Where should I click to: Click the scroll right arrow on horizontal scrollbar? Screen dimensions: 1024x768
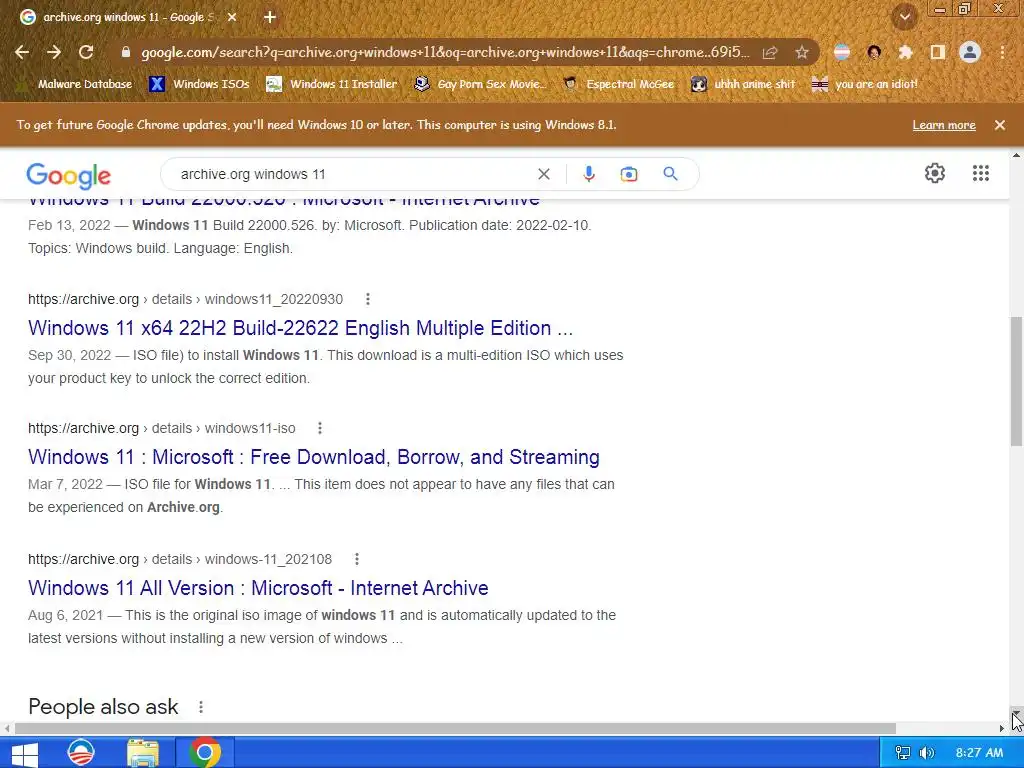[1002, 728]
